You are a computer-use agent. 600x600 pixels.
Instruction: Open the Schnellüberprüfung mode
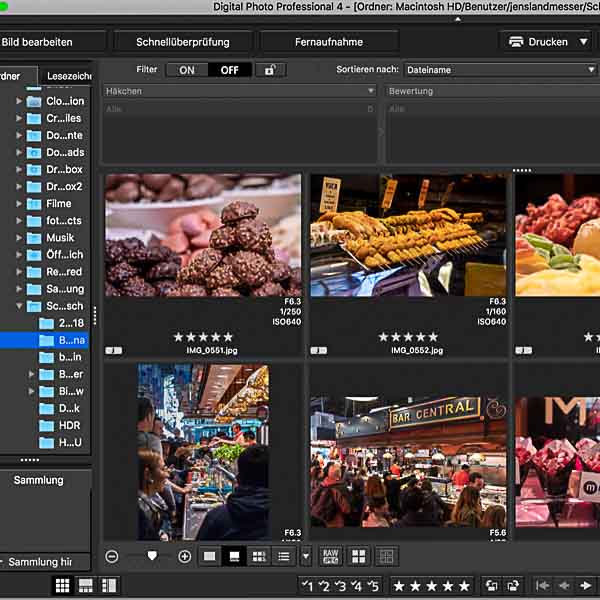183,42
